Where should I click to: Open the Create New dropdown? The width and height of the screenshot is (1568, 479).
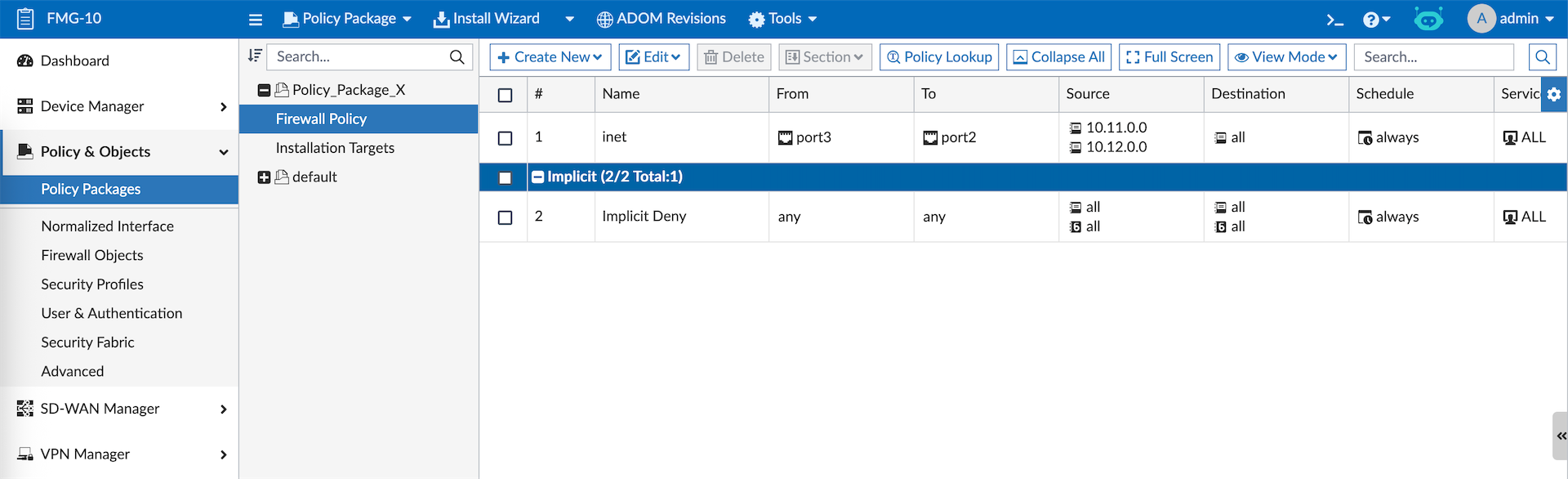(550, 57)
